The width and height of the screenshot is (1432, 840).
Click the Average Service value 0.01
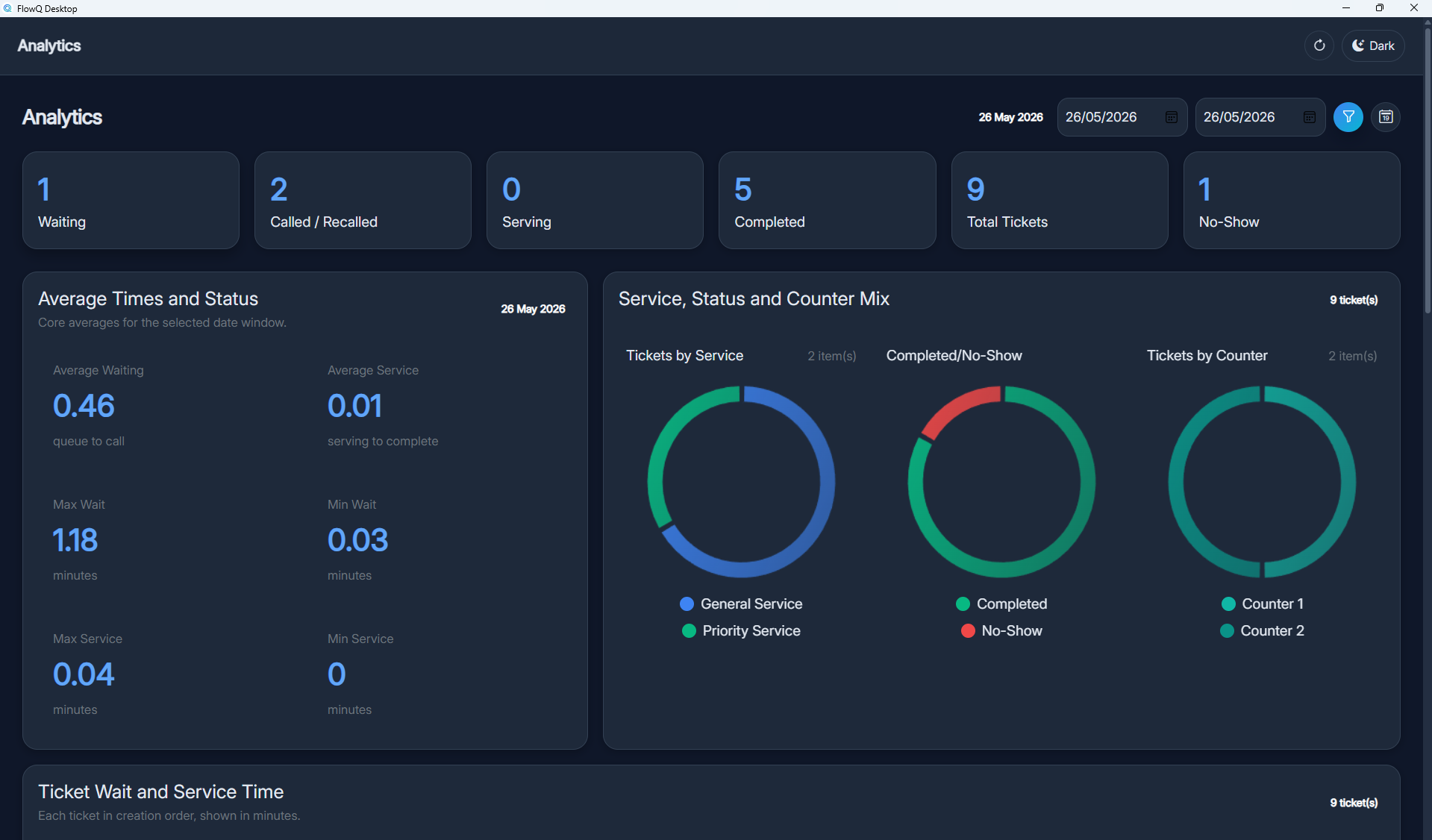point(354,407)
